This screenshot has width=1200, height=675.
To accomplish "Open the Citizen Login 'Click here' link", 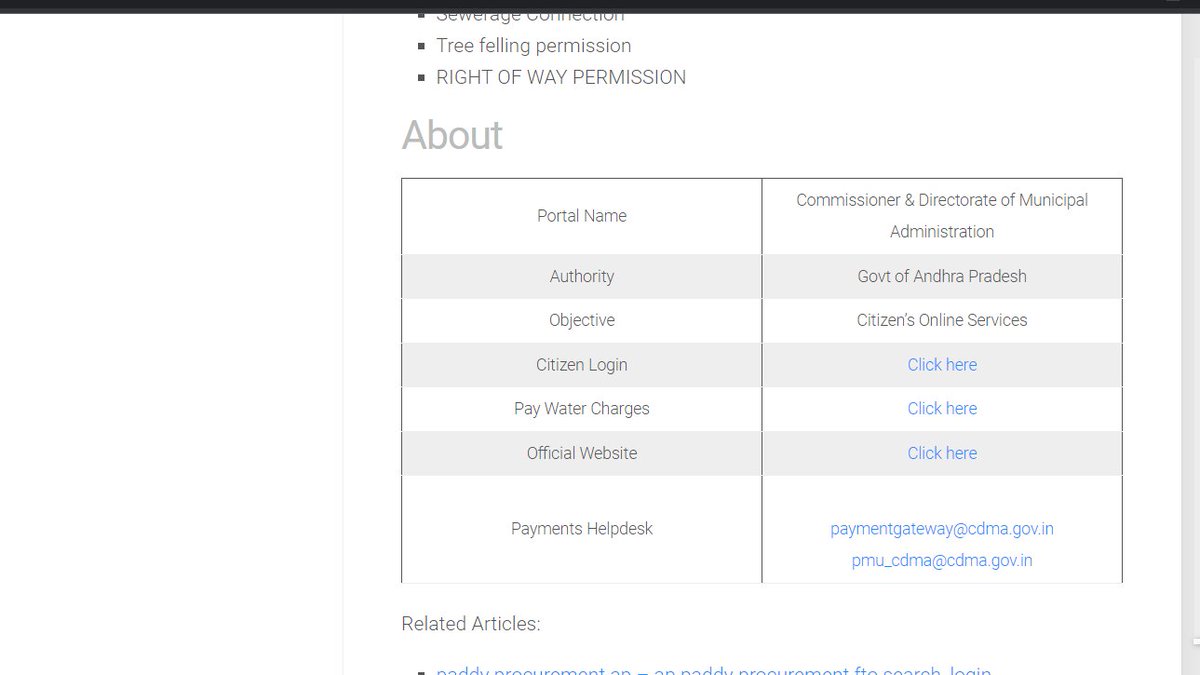I will click(942, 365).
